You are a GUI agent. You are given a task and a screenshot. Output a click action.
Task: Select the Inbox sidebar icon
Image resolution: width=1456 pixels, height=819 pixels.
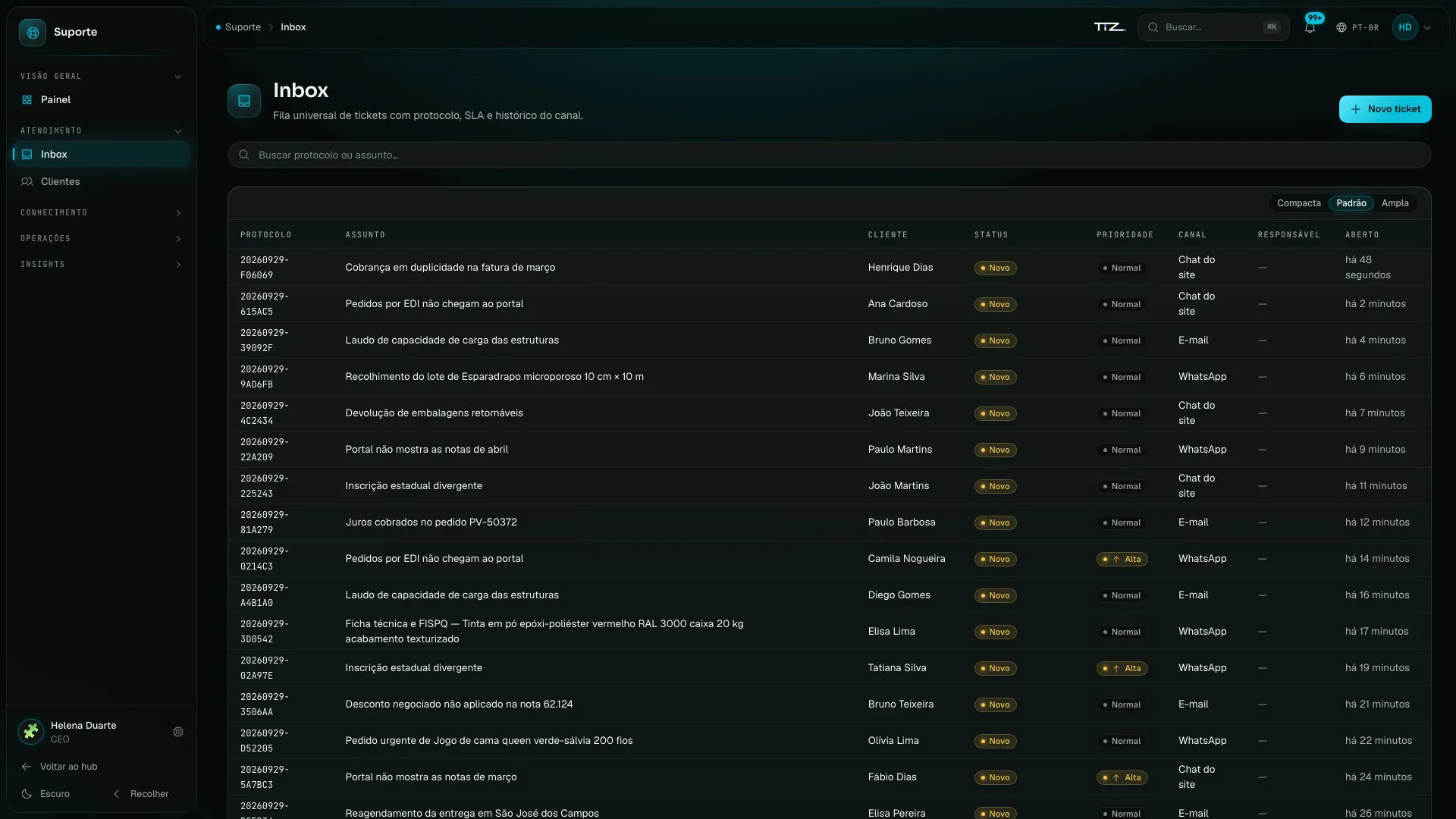[27, 155]
